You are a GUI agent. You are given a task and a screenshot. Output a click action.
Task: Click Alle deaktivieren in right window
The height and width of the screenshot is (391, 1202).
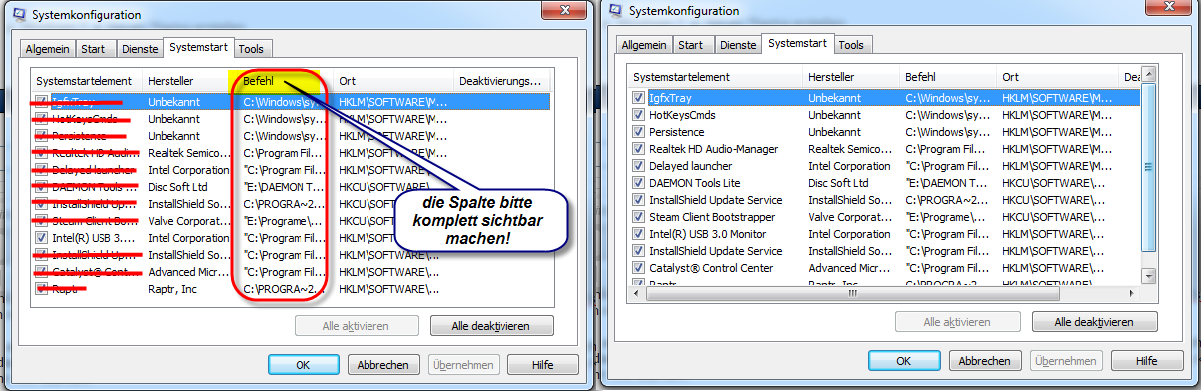pos(1094,322)
